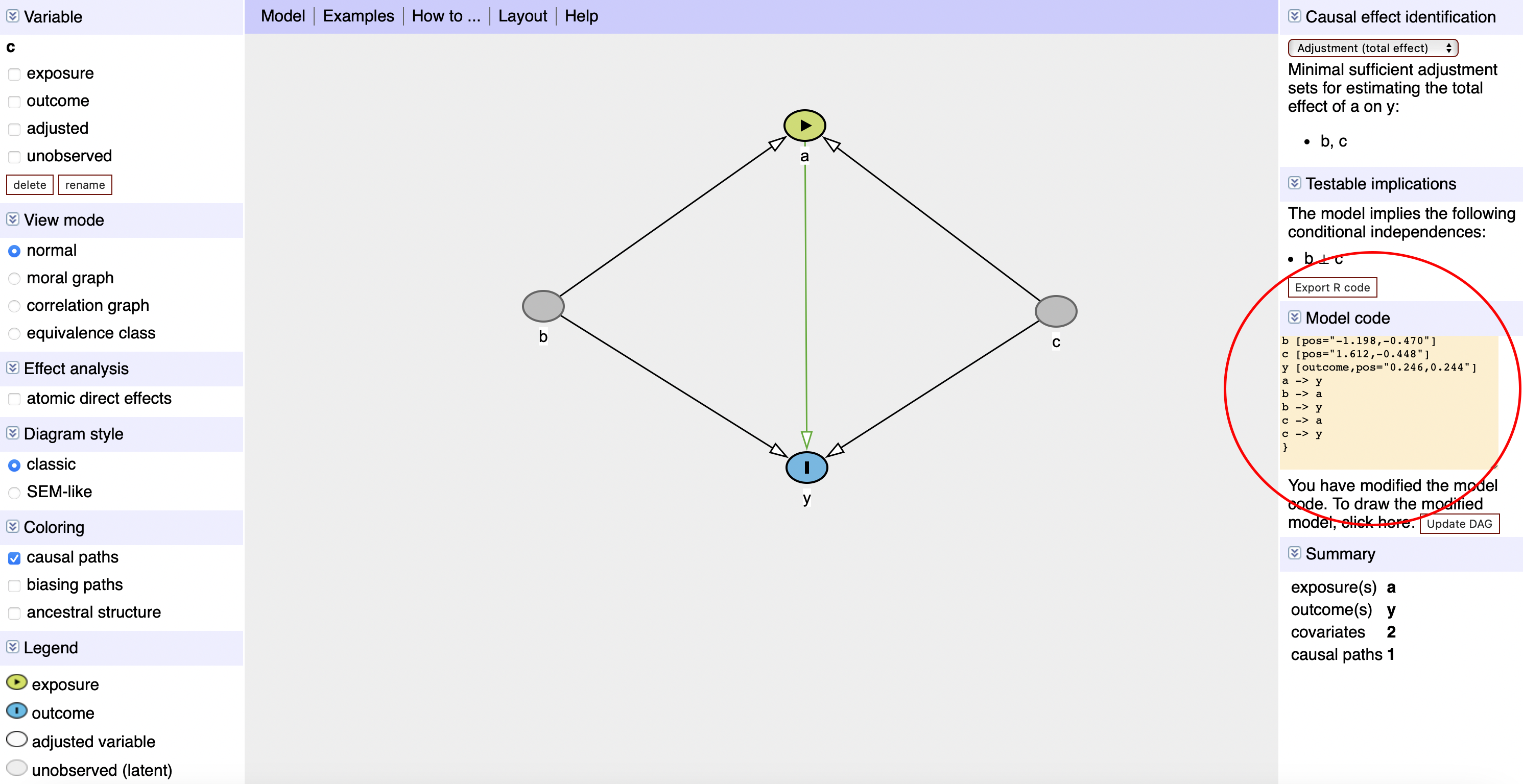Screen dimensions: 1523x784
Task: Select the gray node b
Action: coord(543,306)
